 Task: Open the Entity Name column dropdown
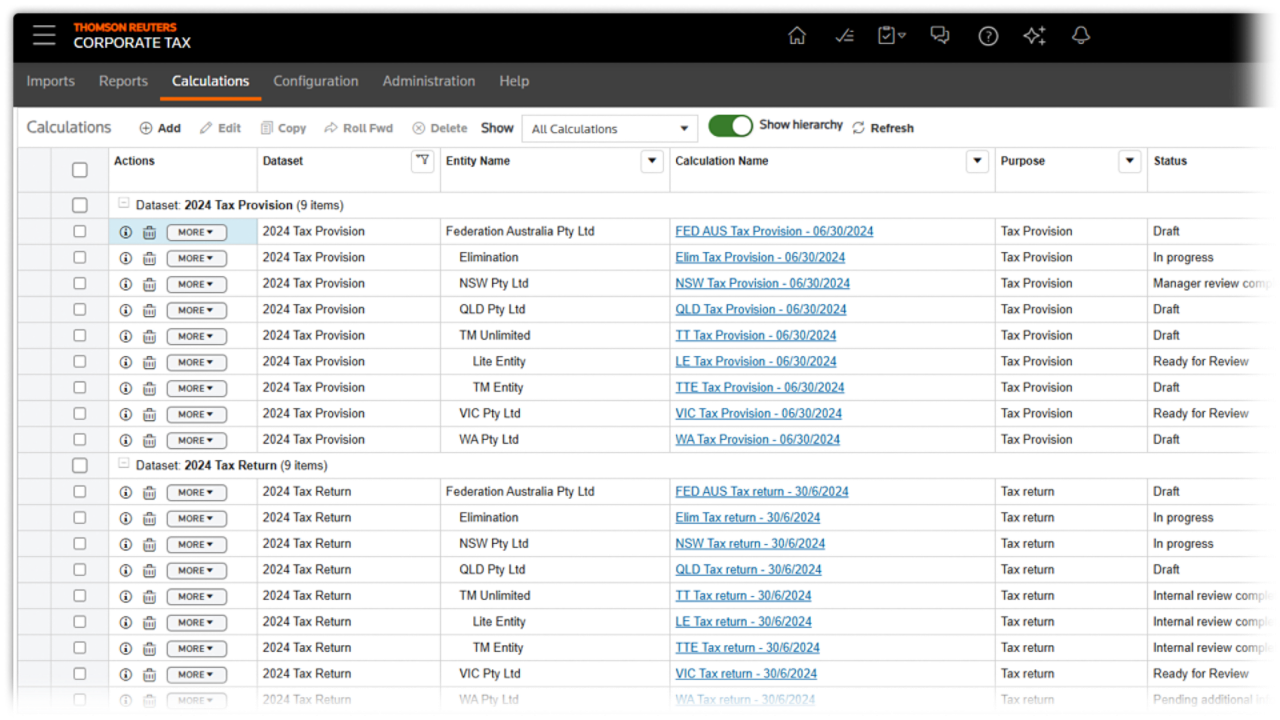click(653, 161)
